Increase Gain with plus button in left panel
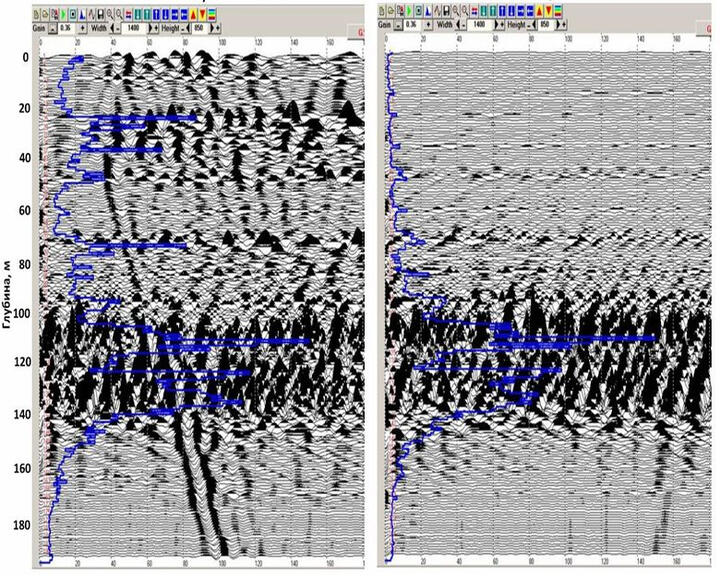 coord(82,29)
